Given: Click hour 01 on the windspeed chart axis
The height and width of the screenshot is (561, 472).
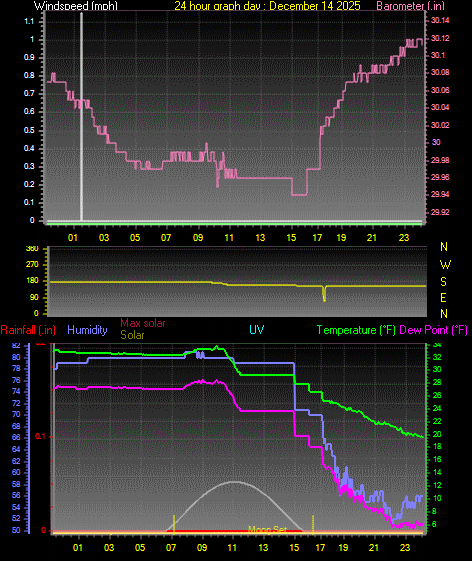Looking at the screenshot, I should pyautogui.click(x=73, y=238).
